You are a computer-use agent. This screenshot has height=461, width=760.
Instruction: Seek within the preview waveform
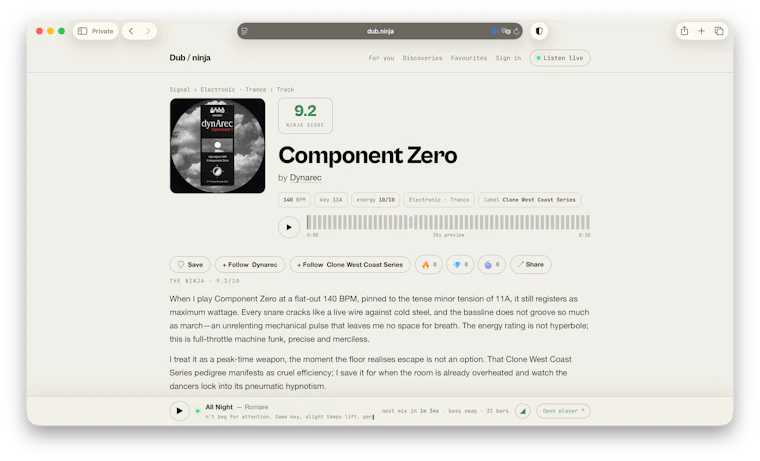448,223
